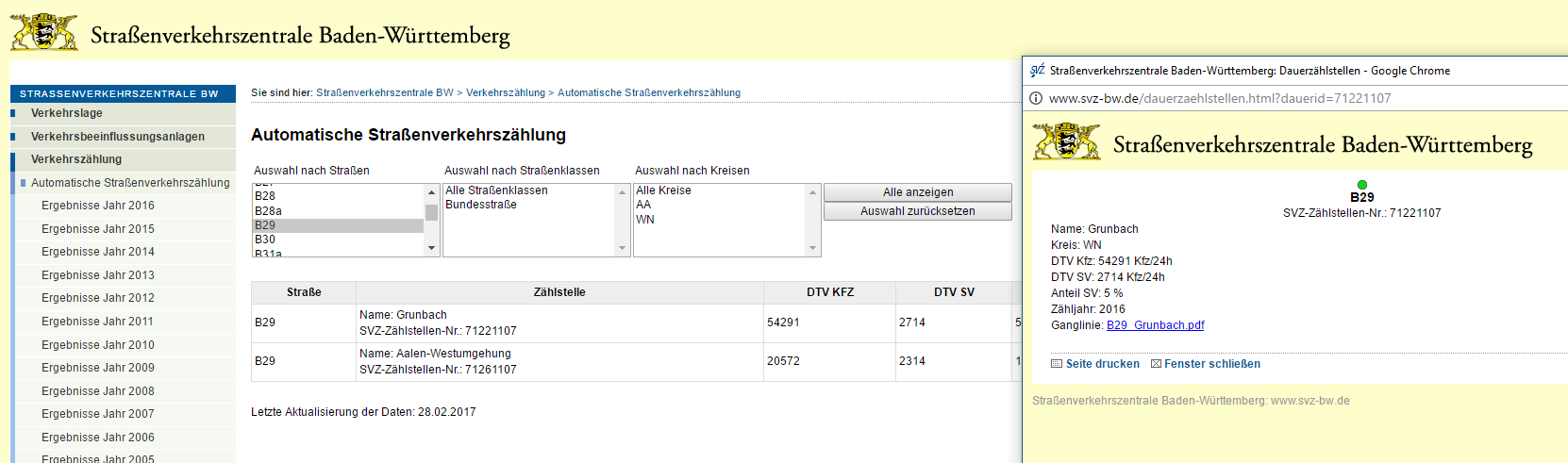The image size is (1568, 463).
Task: Click DTV SV value 2714 in table
Action: (x=912, y=322)
